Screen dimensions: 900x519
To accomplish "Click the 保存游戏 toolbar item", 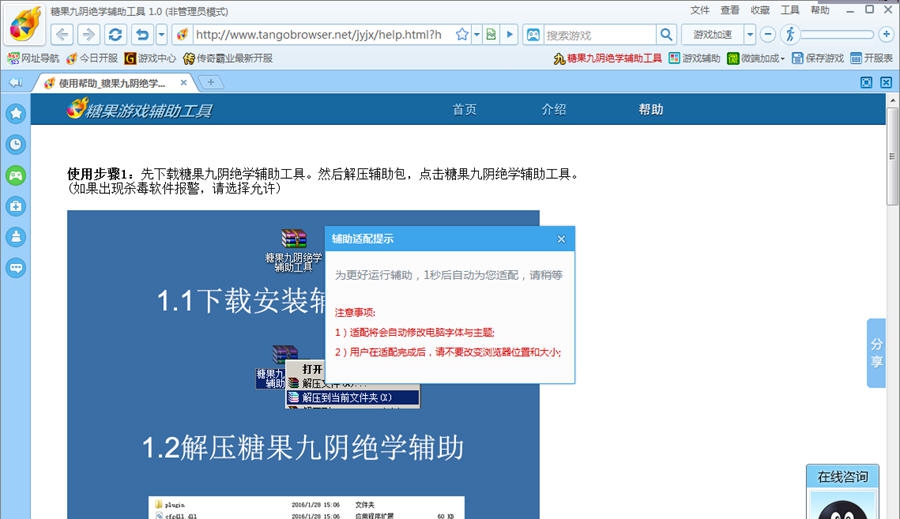I will 818,58.
